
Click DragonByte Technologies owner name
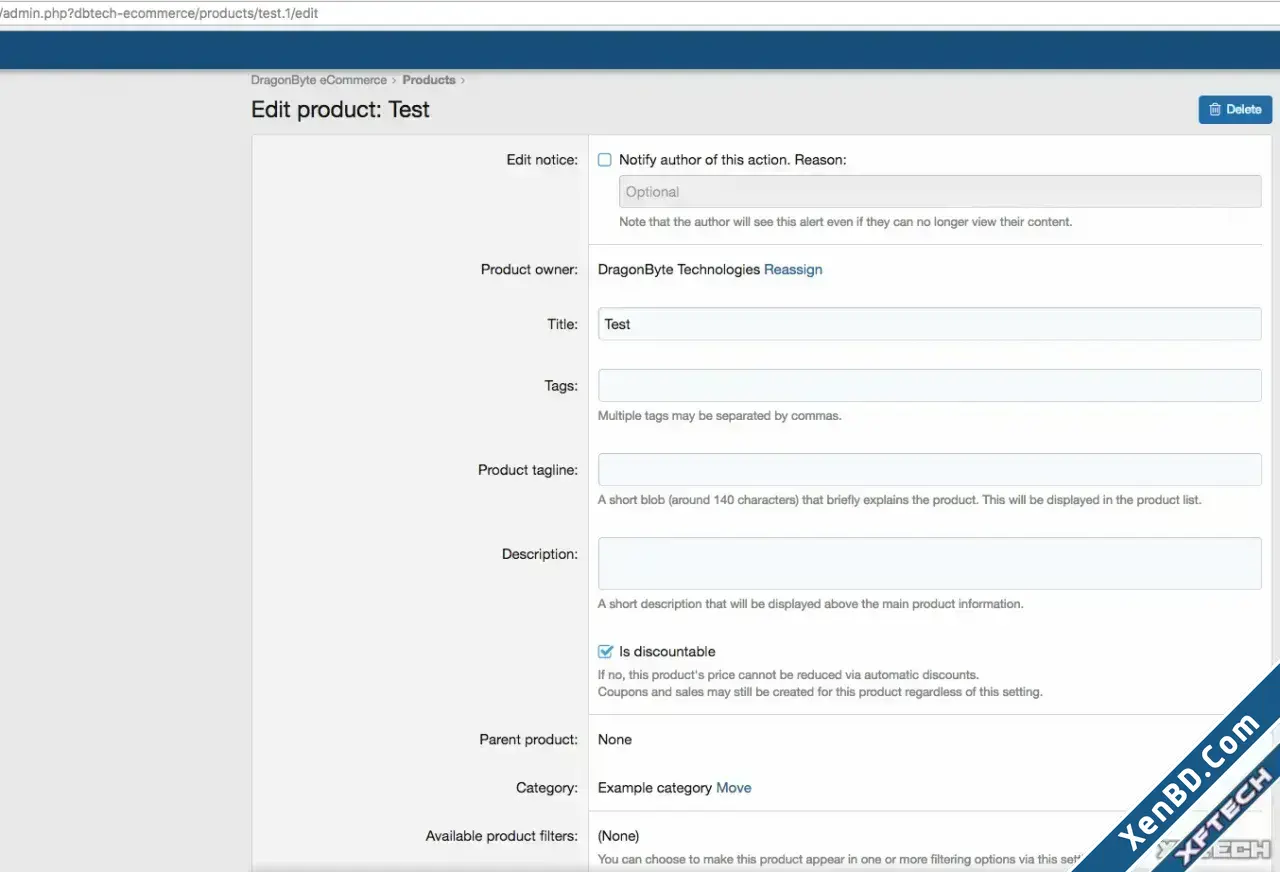tap(679, 269)
